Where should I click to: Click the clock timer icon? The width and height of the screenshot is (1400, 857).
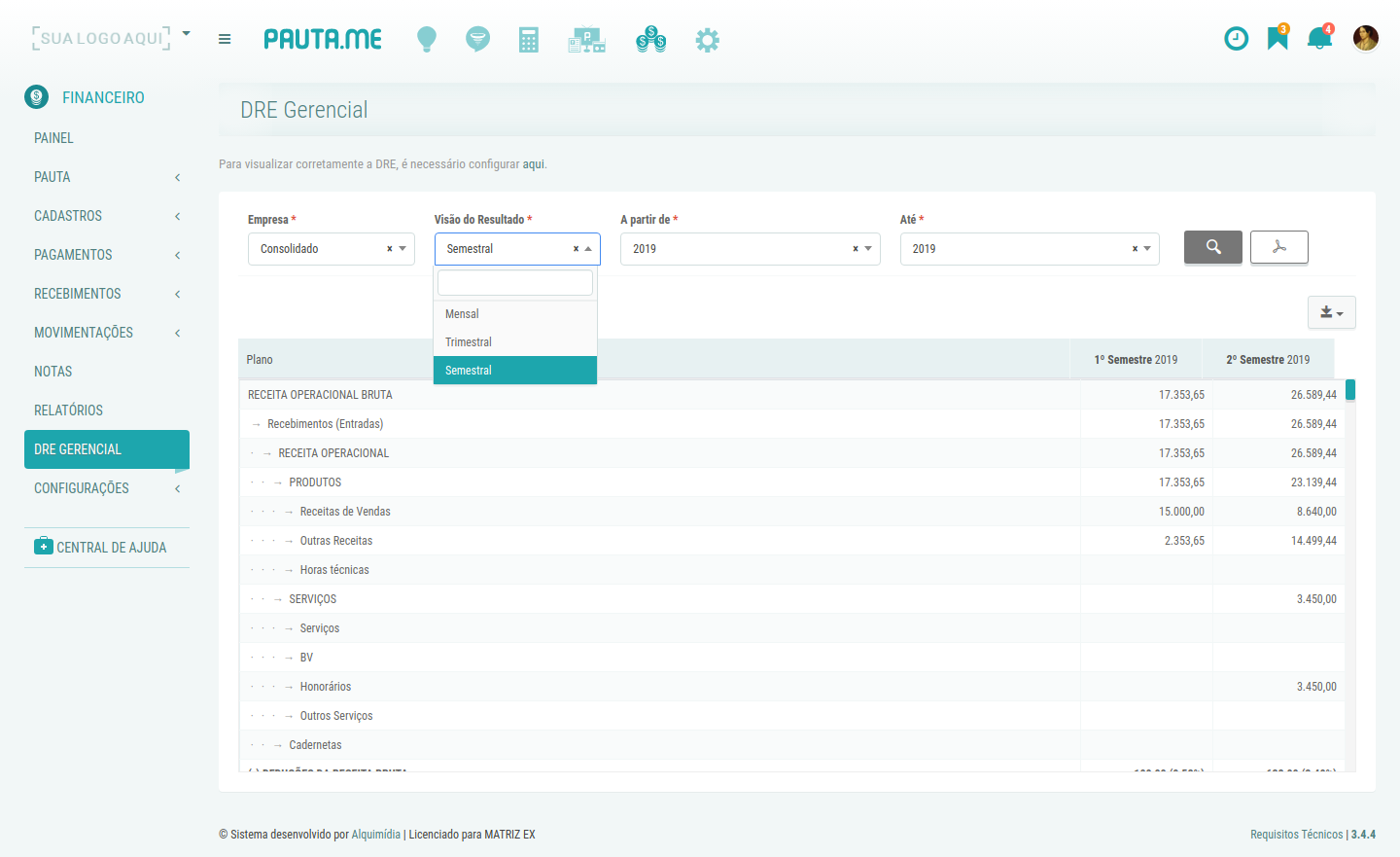1236,39
